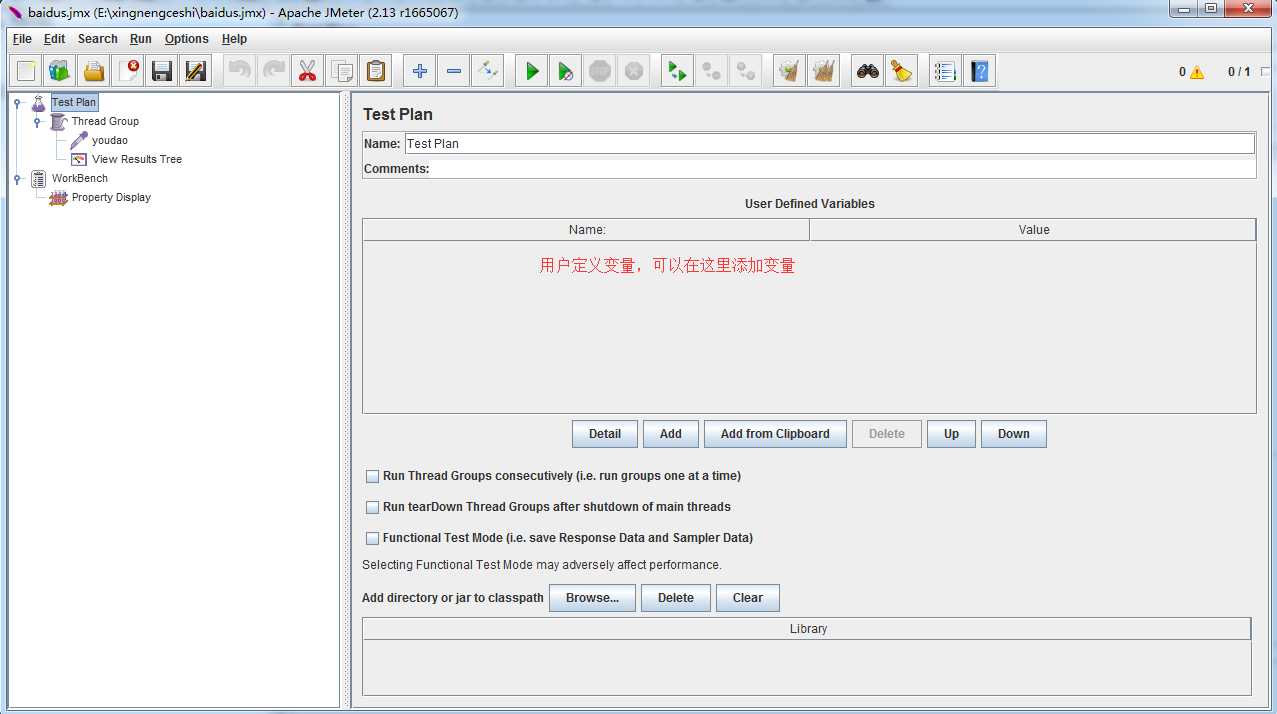Collapse the Test Plan tree node handle
Screen dimensions: 1277x714
pos(17,102)
